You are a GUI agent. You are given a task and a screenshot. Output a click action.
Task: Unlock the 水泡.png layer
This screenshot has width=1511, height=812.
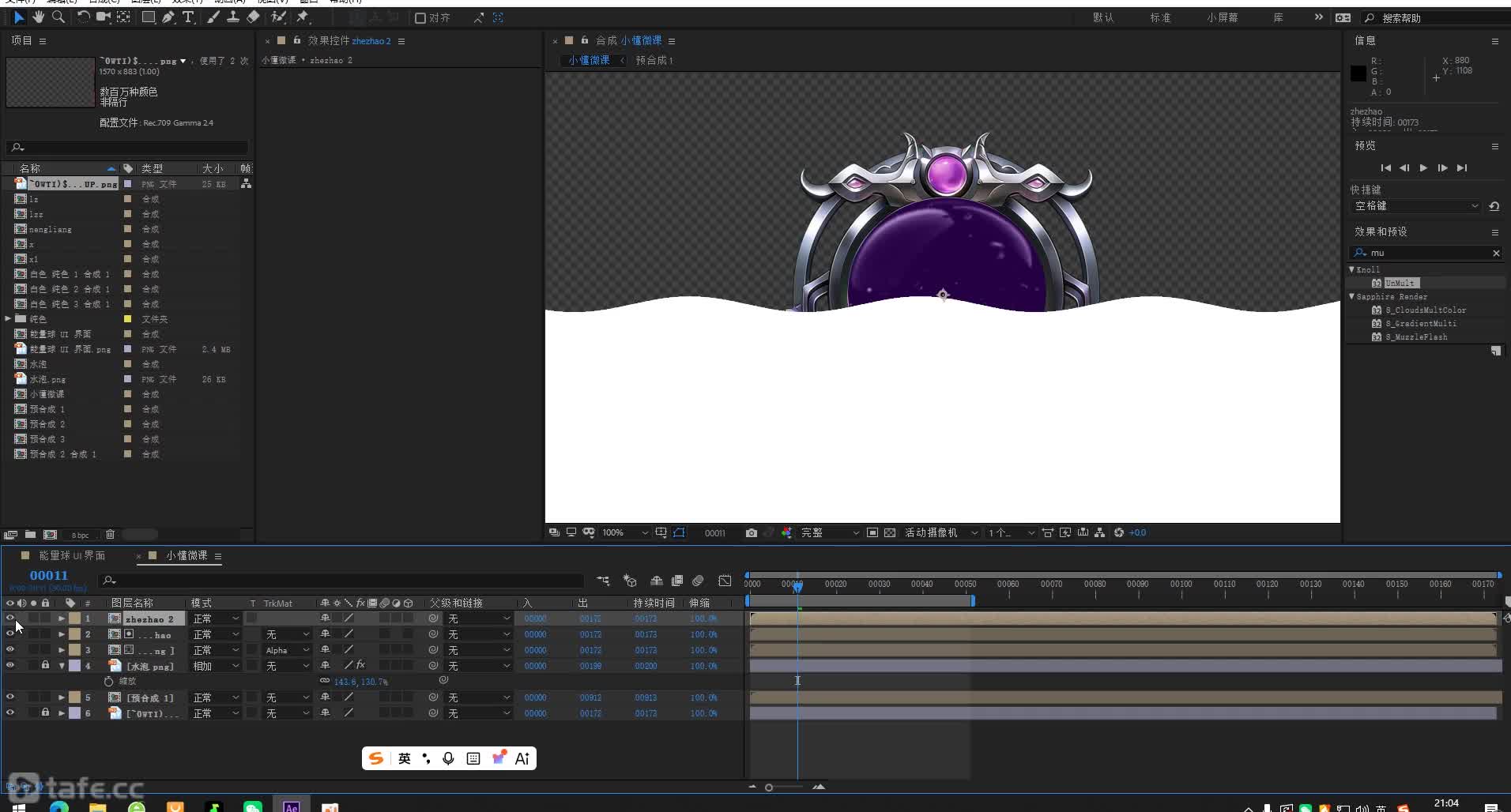pos(45,666)
